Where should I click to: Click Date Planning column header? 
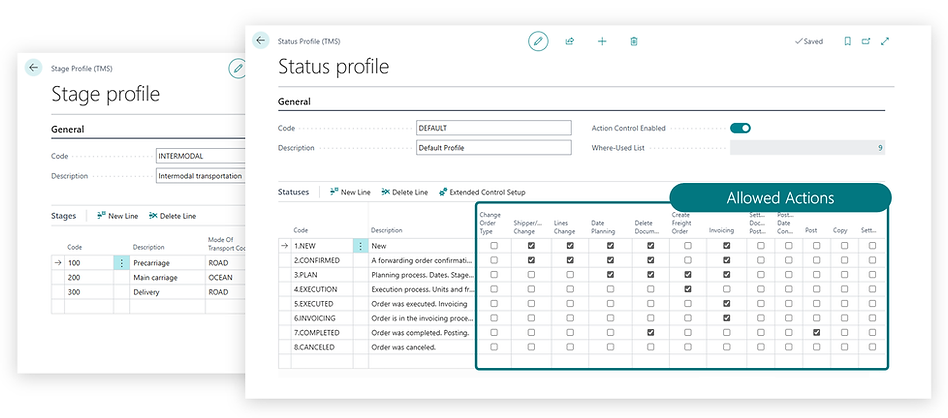(603, 227)
